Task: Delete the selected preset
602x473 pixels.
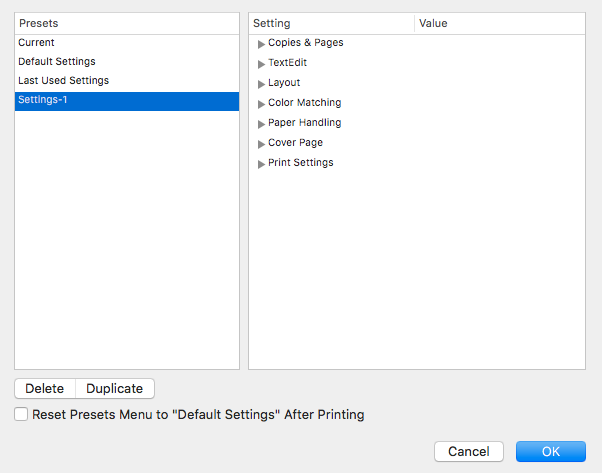Action: (45, 389)
